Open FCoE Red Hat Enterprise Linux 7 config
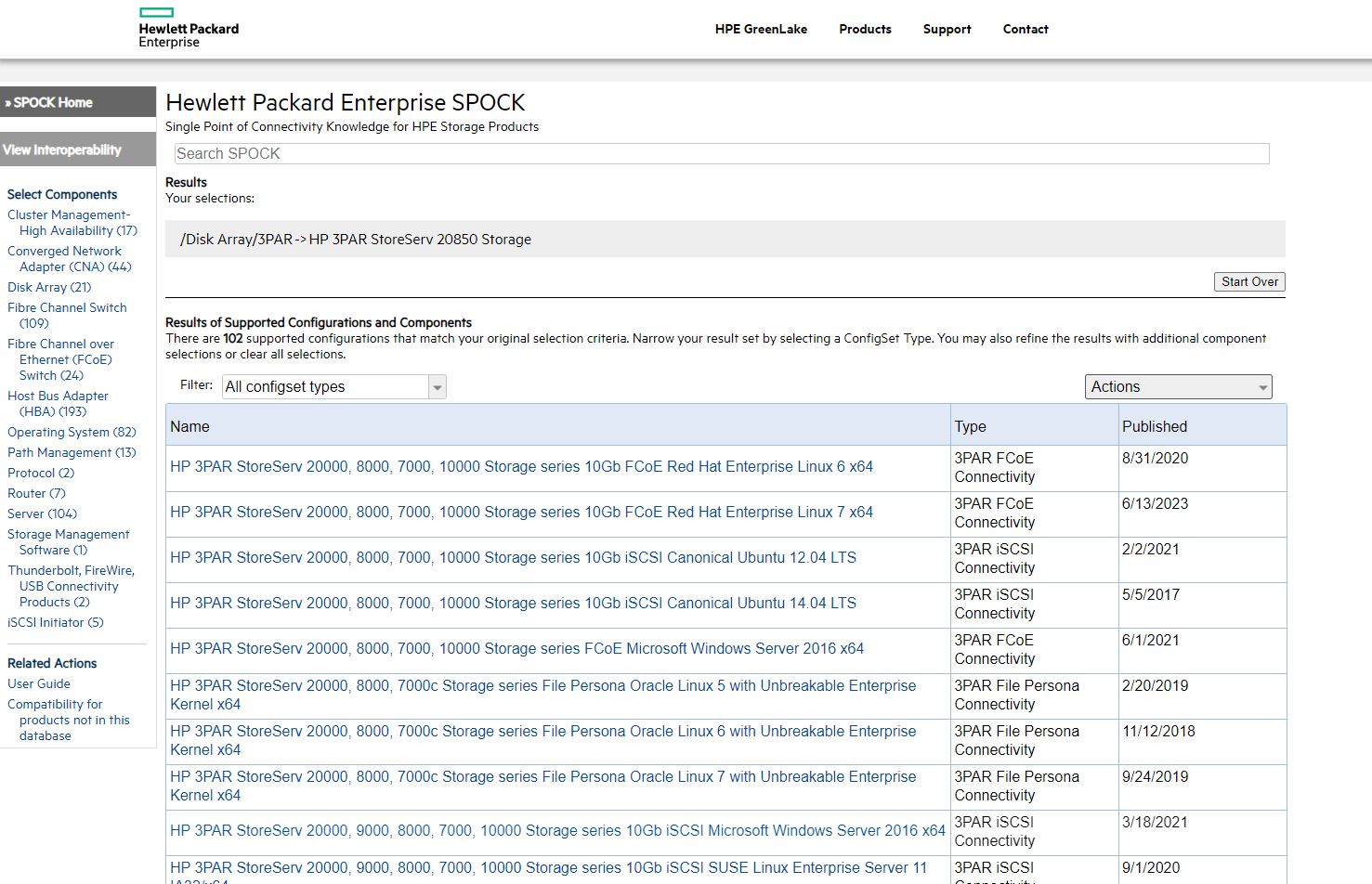The height and width of the screenshot is (884, 1372). [x=521, y=512]
